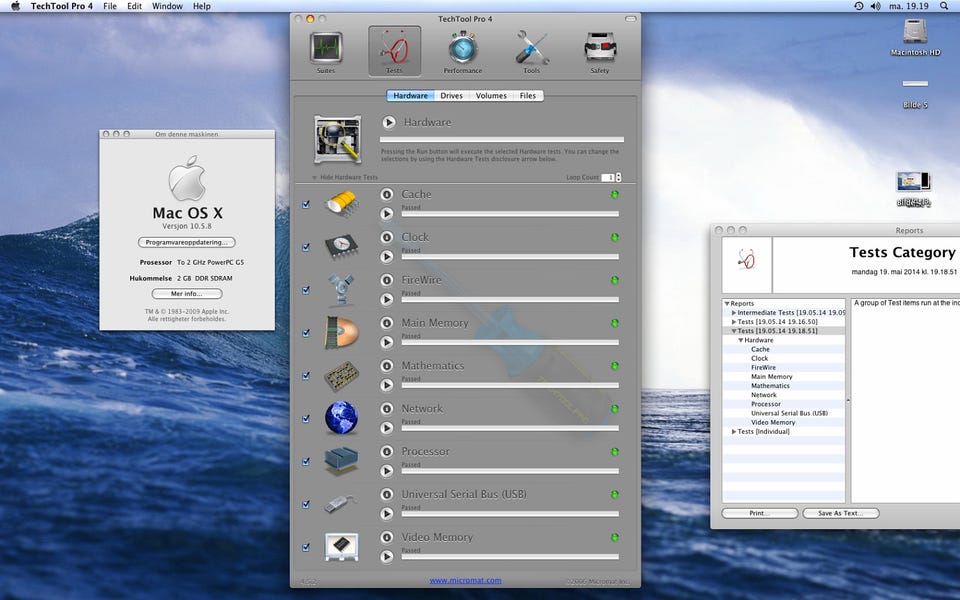Switch to the Drives tab
This screenshot has width=960, height=600.
(x=451, y=96)
